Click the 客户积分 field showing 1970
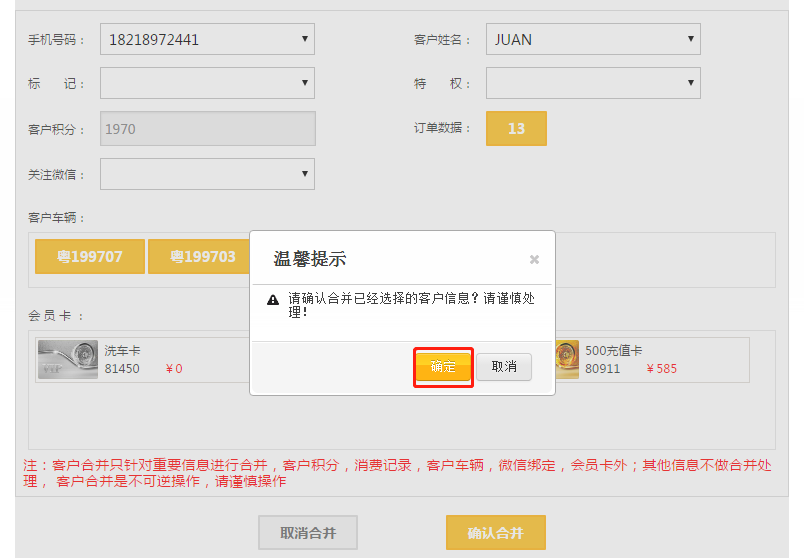 pyautogui.click(x=207, y=129)
